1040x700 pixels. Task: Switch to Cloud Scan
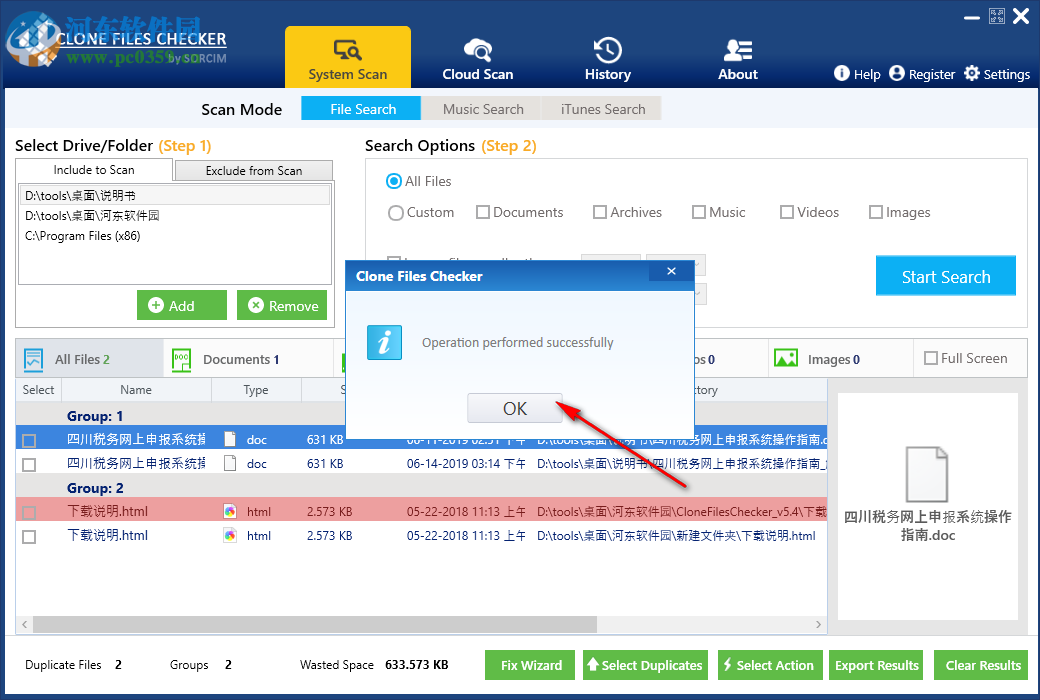point(477,57)
